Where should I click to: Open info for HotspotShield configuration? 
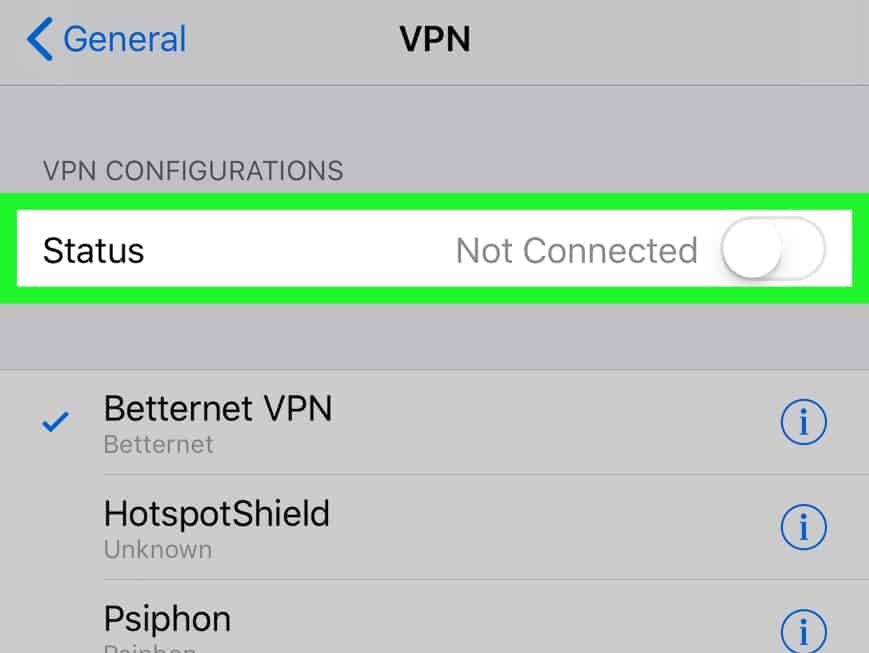(803, 527)
